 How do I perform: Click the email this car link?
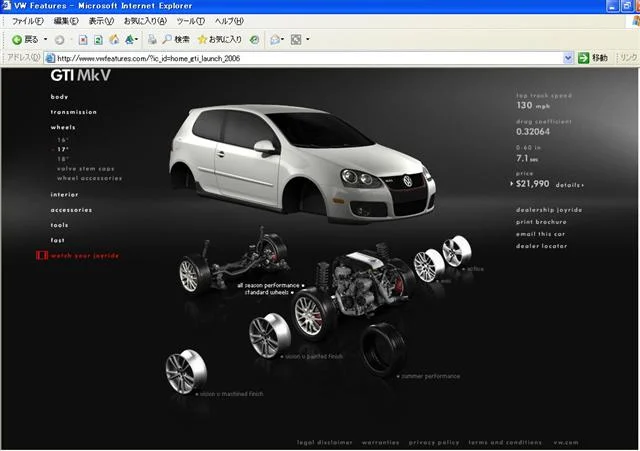pyautogui.click(x=540, y=234)
